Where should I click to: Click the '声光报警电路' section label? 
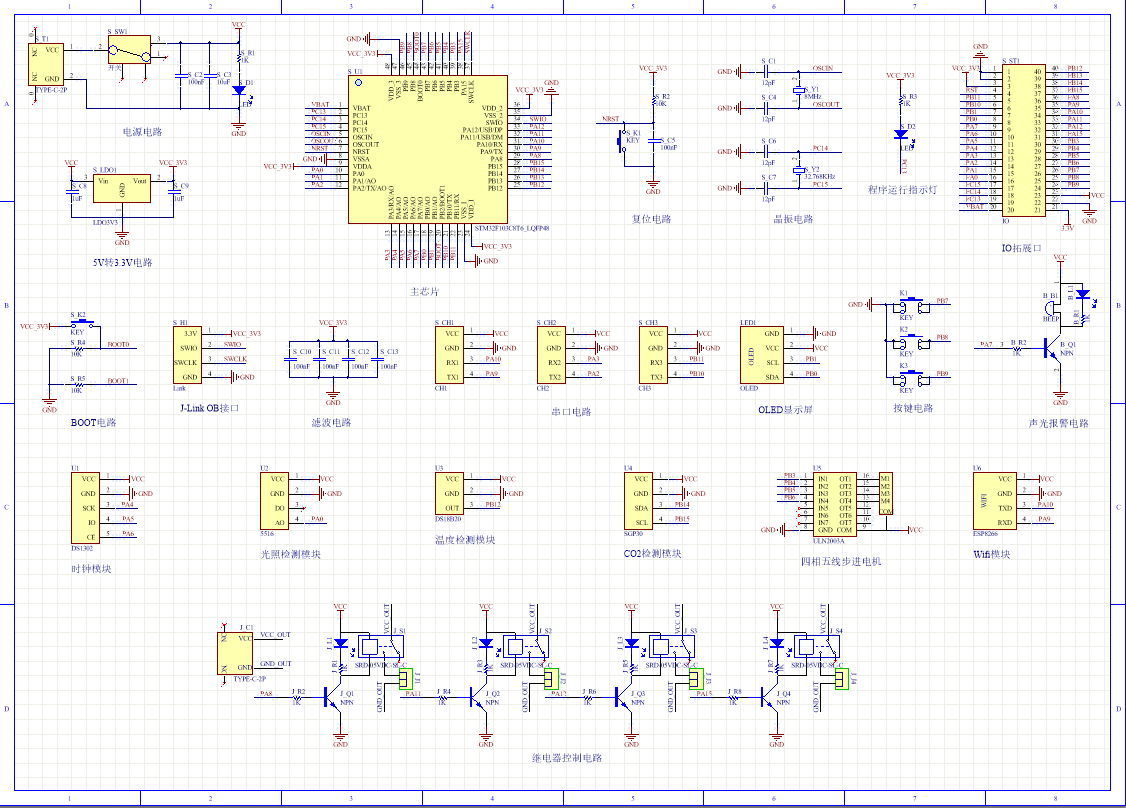(1058, 424)
